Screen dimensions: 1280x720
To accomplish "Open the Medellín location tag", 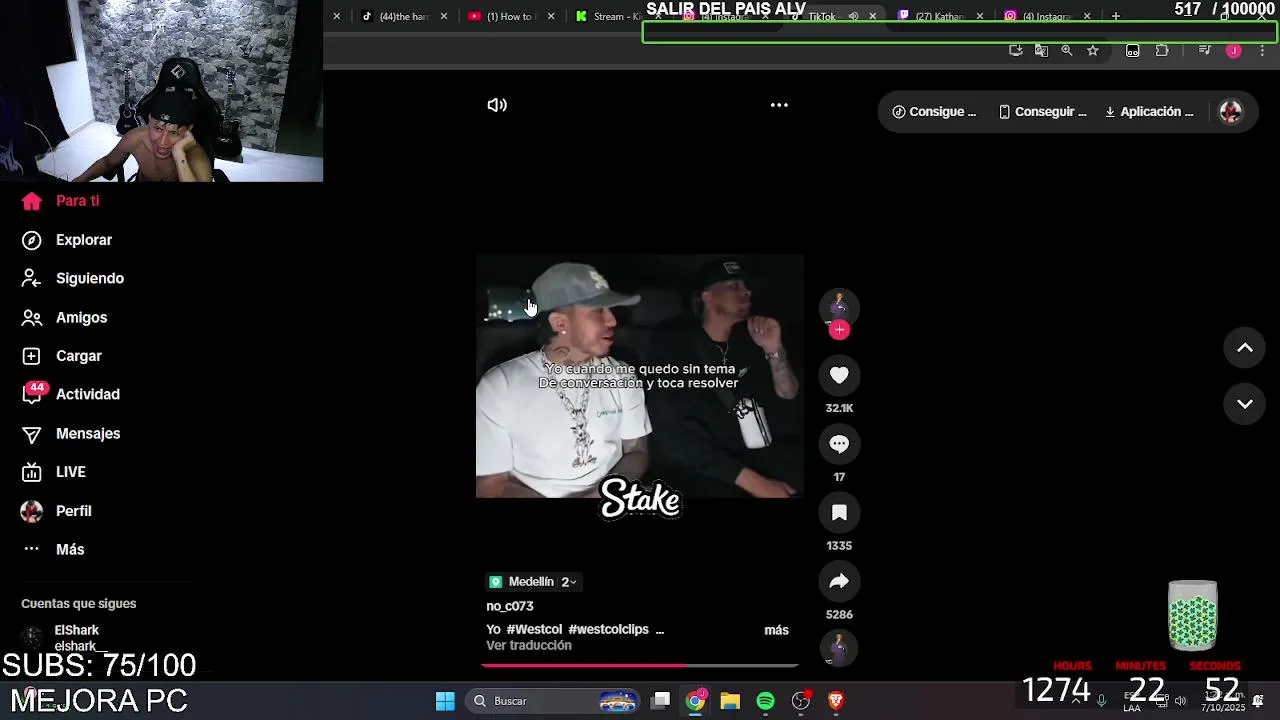I will (x=532, y=582).
